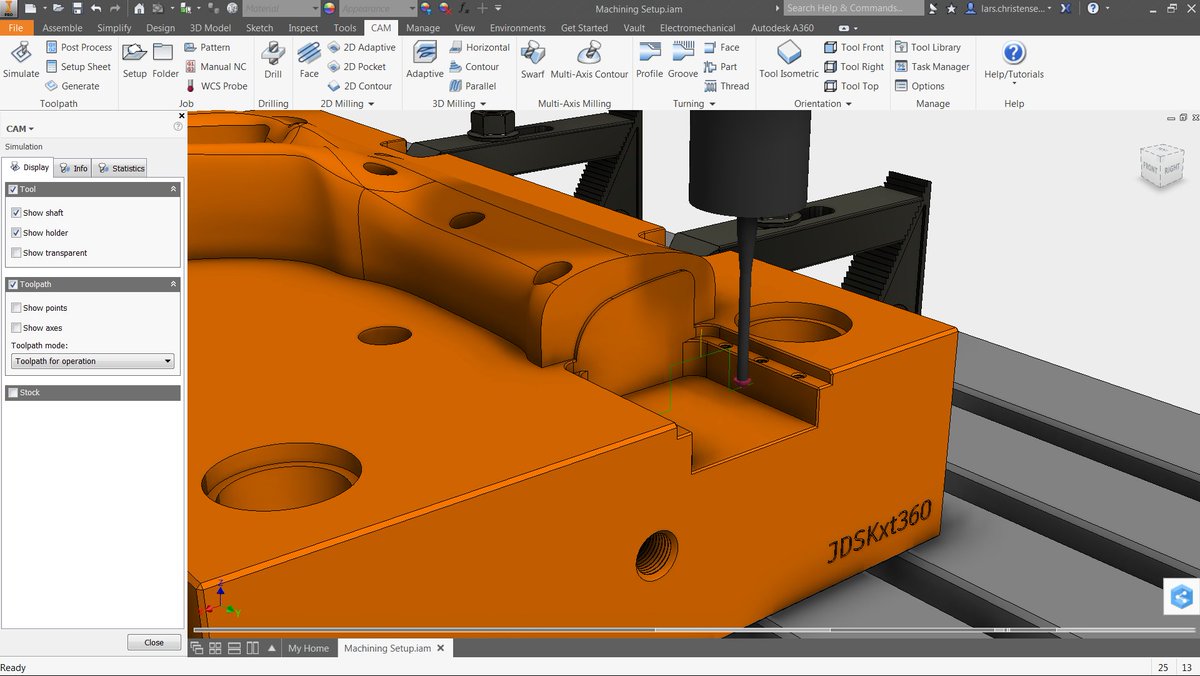The height and width of the screenshot is (676, 1200).
Task: Select the Groove turning tool
Action: pos(683,60)
